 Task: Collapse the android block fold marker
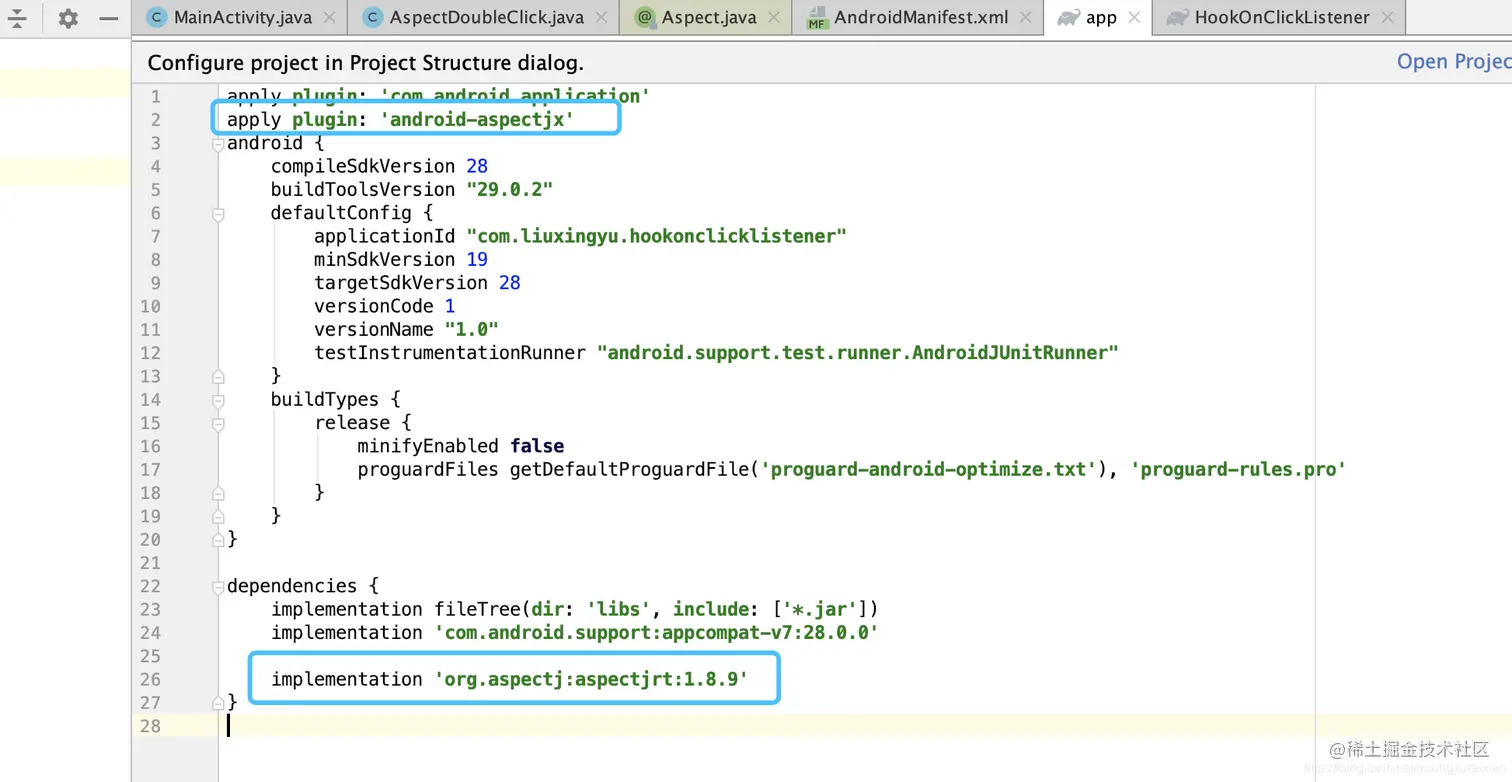coord(217,143)
